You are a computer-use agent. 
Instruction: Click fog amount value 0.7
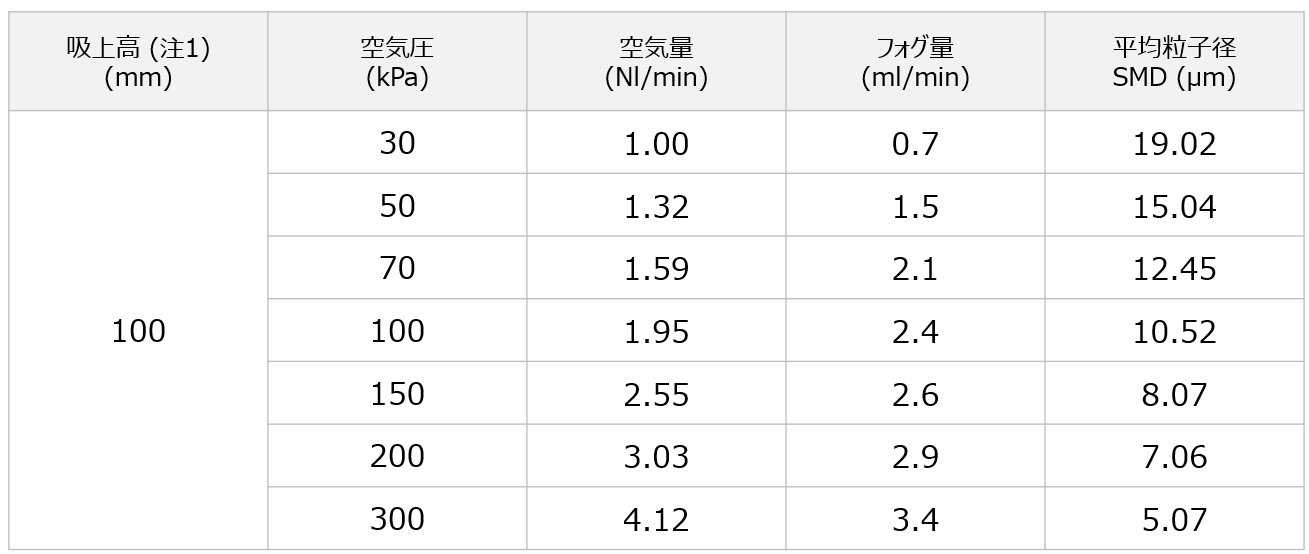tap(915, 143)
